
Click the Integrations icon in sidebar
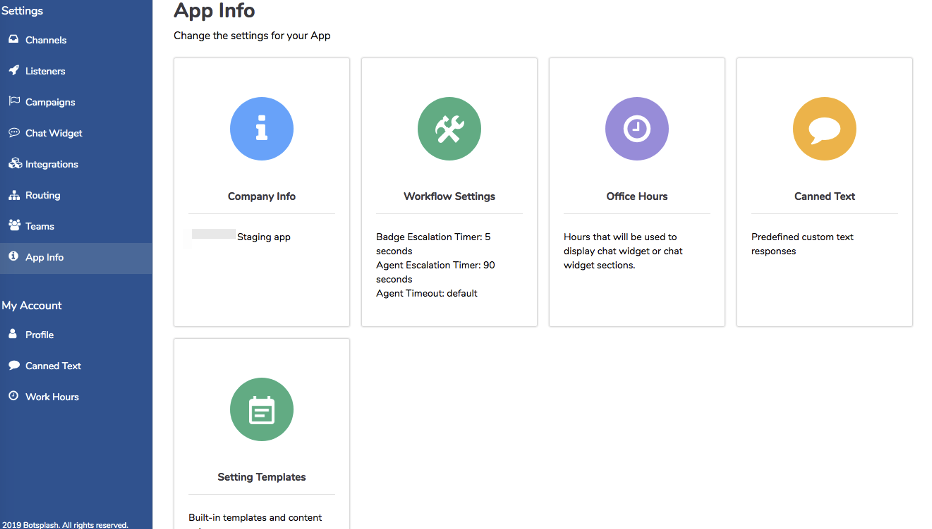(14, 164)
